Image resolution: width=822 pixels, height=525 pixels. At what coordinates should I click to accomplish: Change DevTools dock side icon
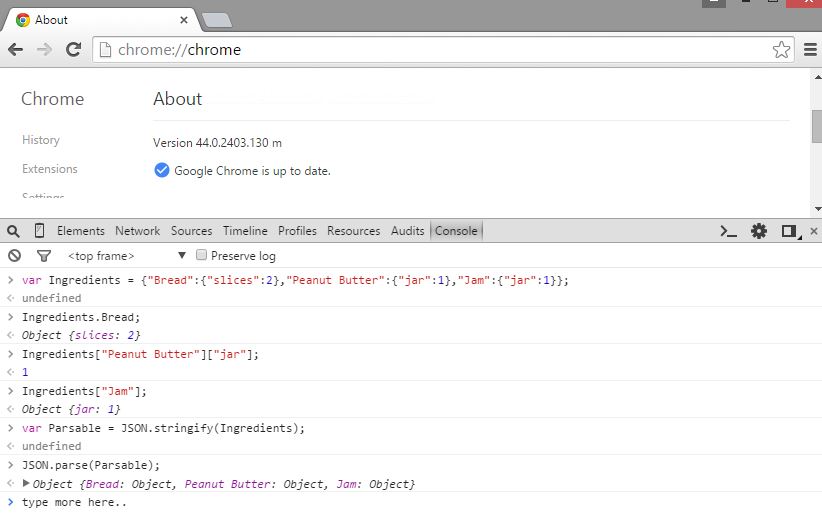789,231
